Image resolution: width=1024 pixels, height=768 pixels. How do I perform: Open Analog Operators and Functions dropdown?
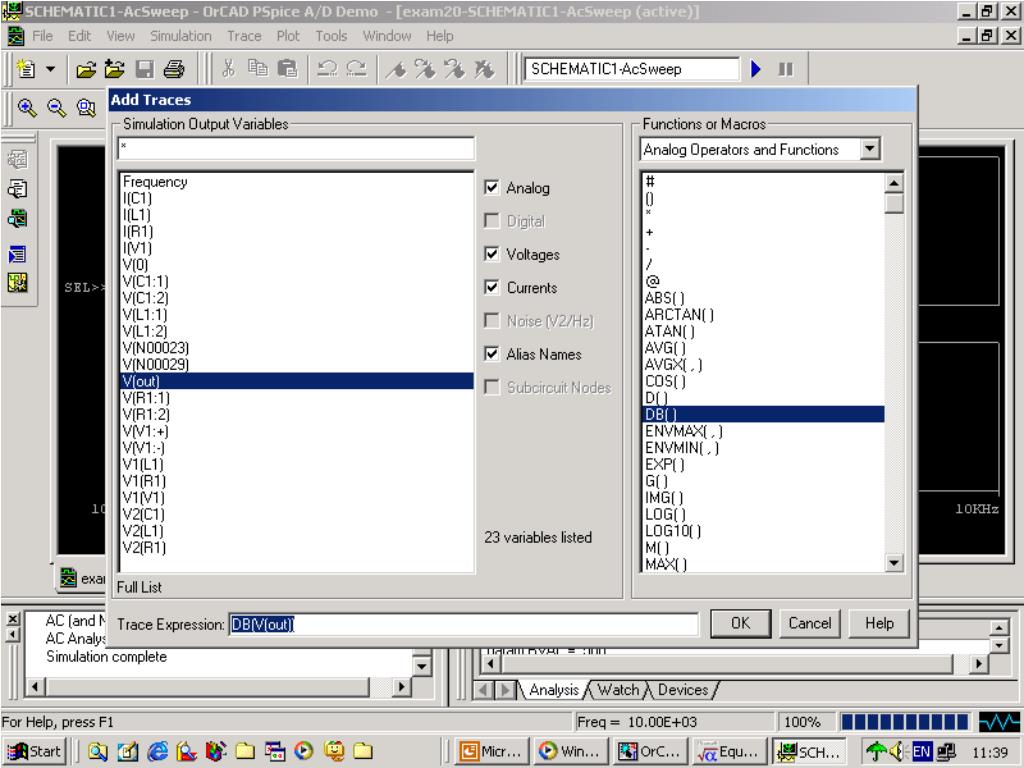[868, 149]
